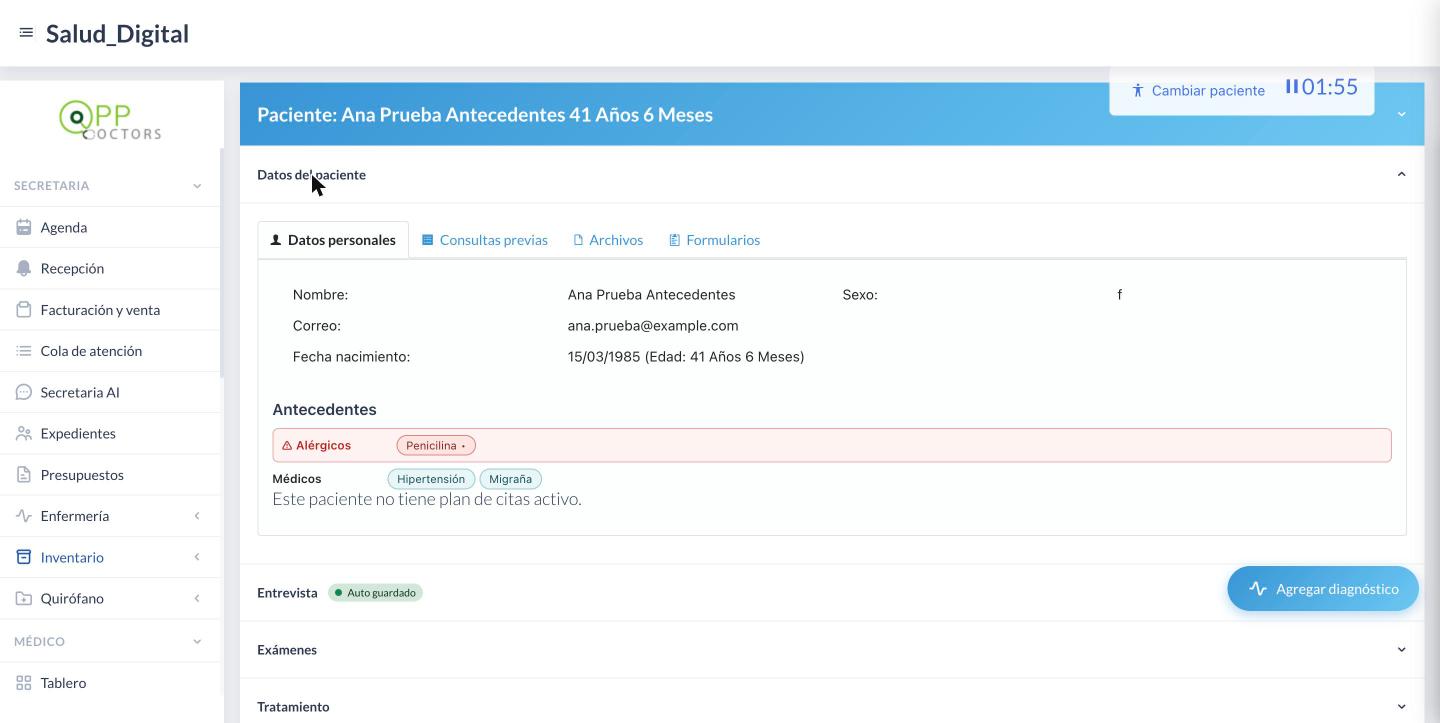
Task: Click the Cambiar paciente button
Action: (x=1198, y=90)
